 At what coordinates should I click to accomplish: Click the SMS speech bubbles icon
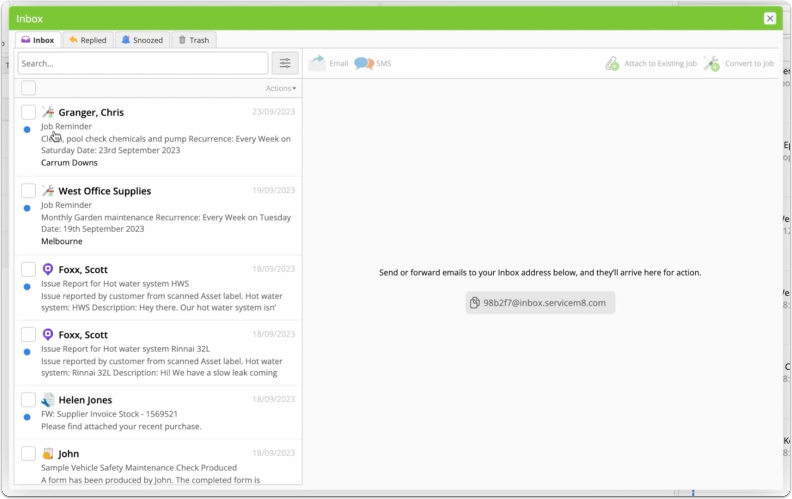coord(364,63)
